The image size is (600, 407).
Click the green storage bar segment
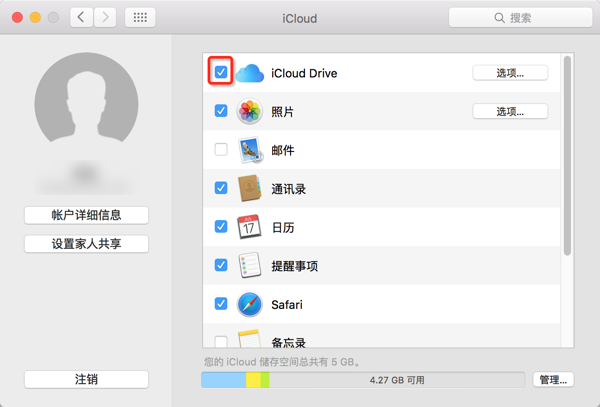pyautogui.click(x=265, y=380)
